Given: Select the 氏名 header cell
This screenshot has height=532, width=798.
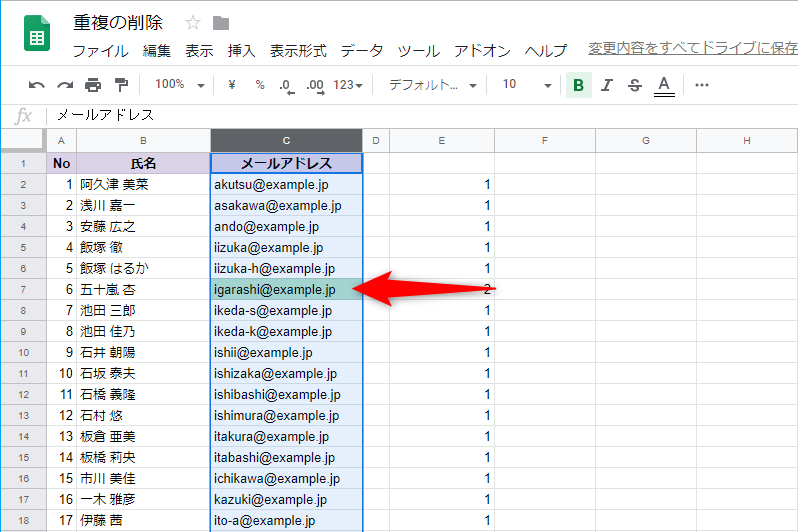Looking at the screenshot, I should click(144, 163).
